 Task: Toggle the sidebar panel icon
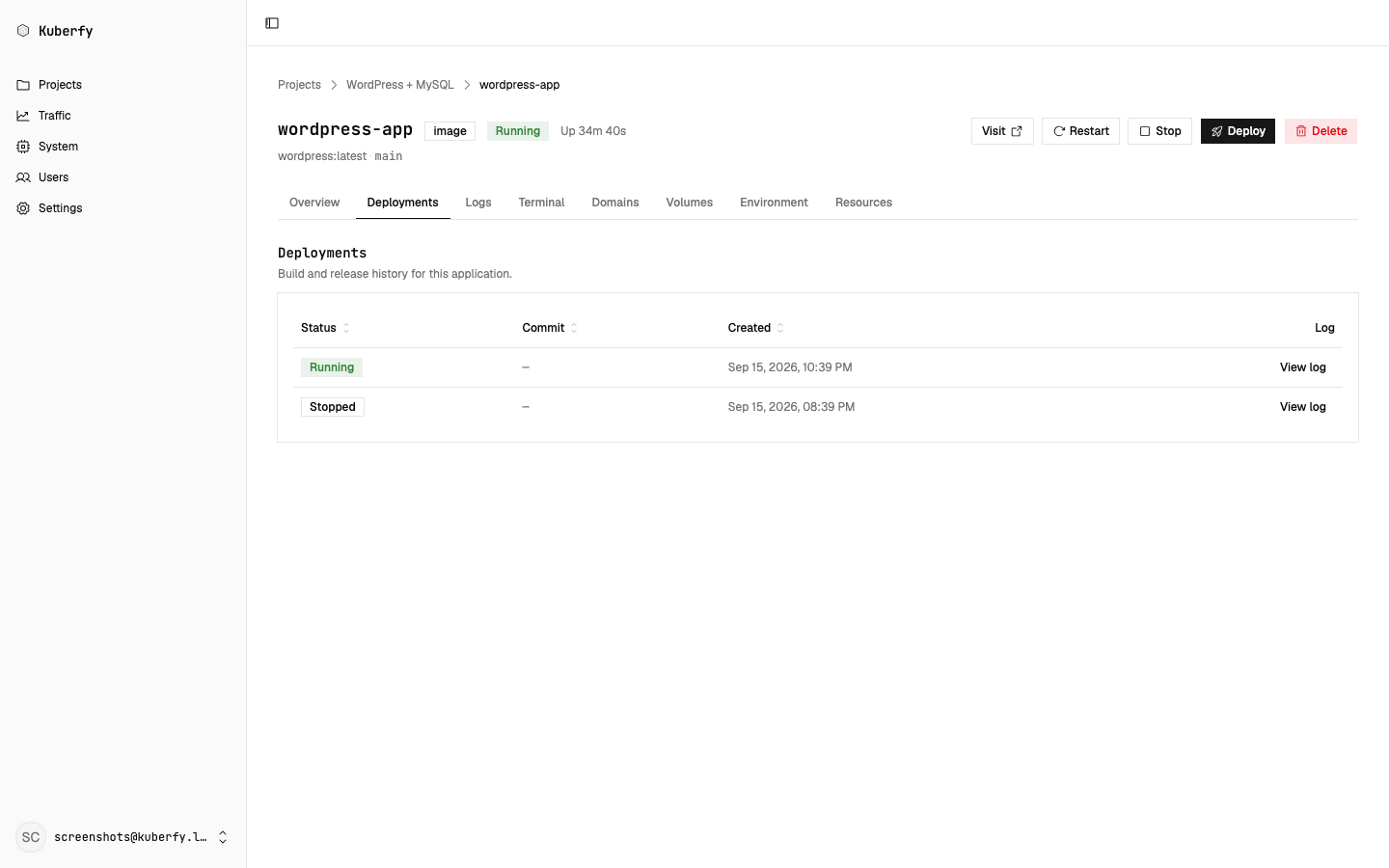272,23
